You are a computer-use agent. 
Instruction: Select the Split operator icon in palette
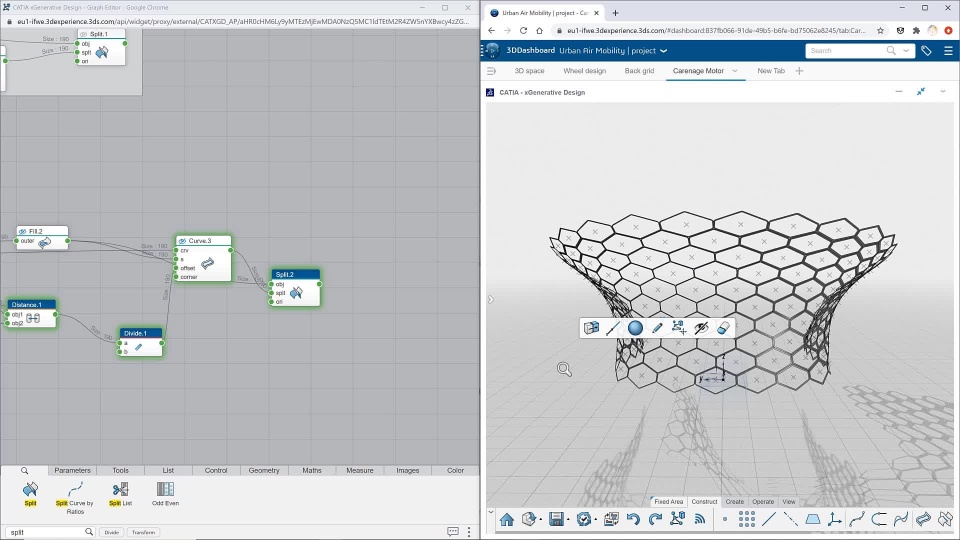tap(30, 489)
